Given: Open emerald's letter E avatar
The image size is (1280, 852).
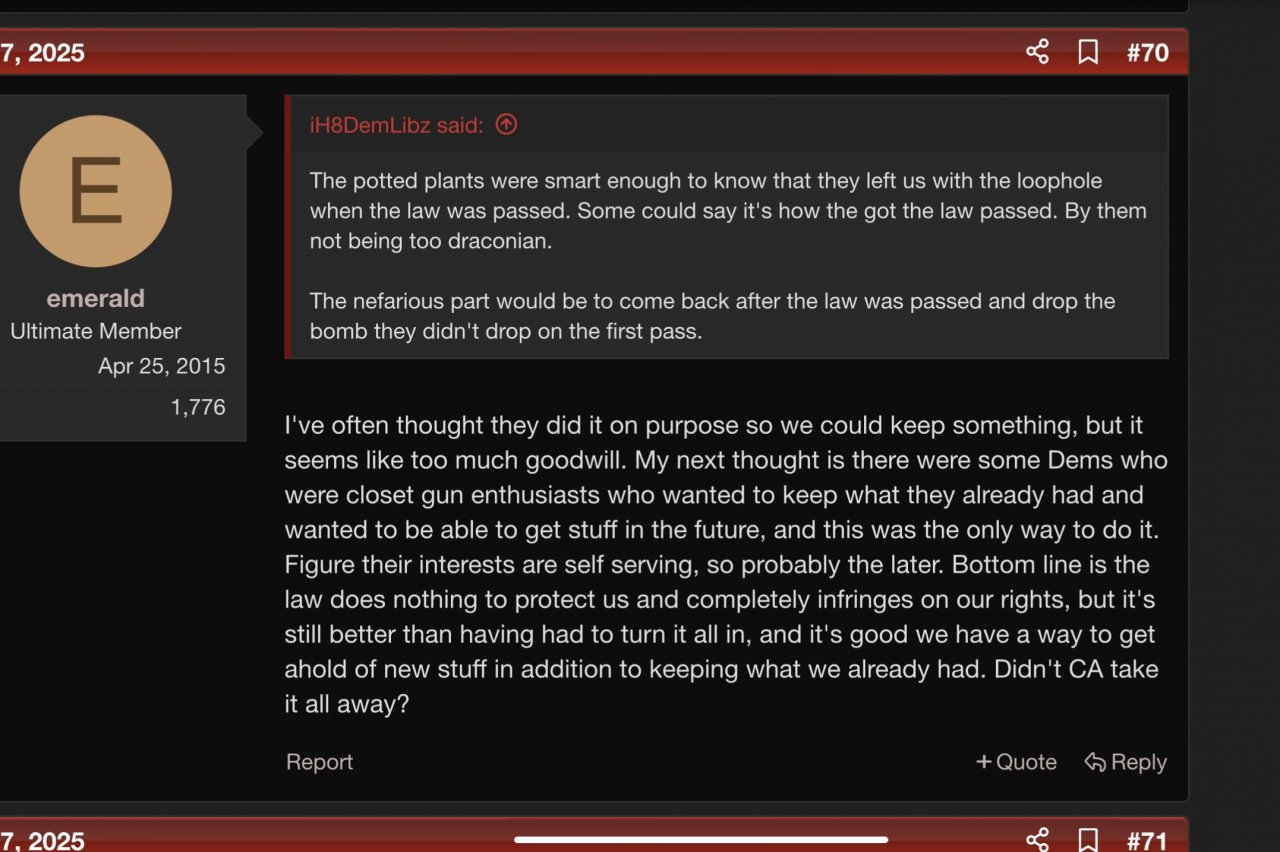Looking at the screenshot, I should [96, 191].
